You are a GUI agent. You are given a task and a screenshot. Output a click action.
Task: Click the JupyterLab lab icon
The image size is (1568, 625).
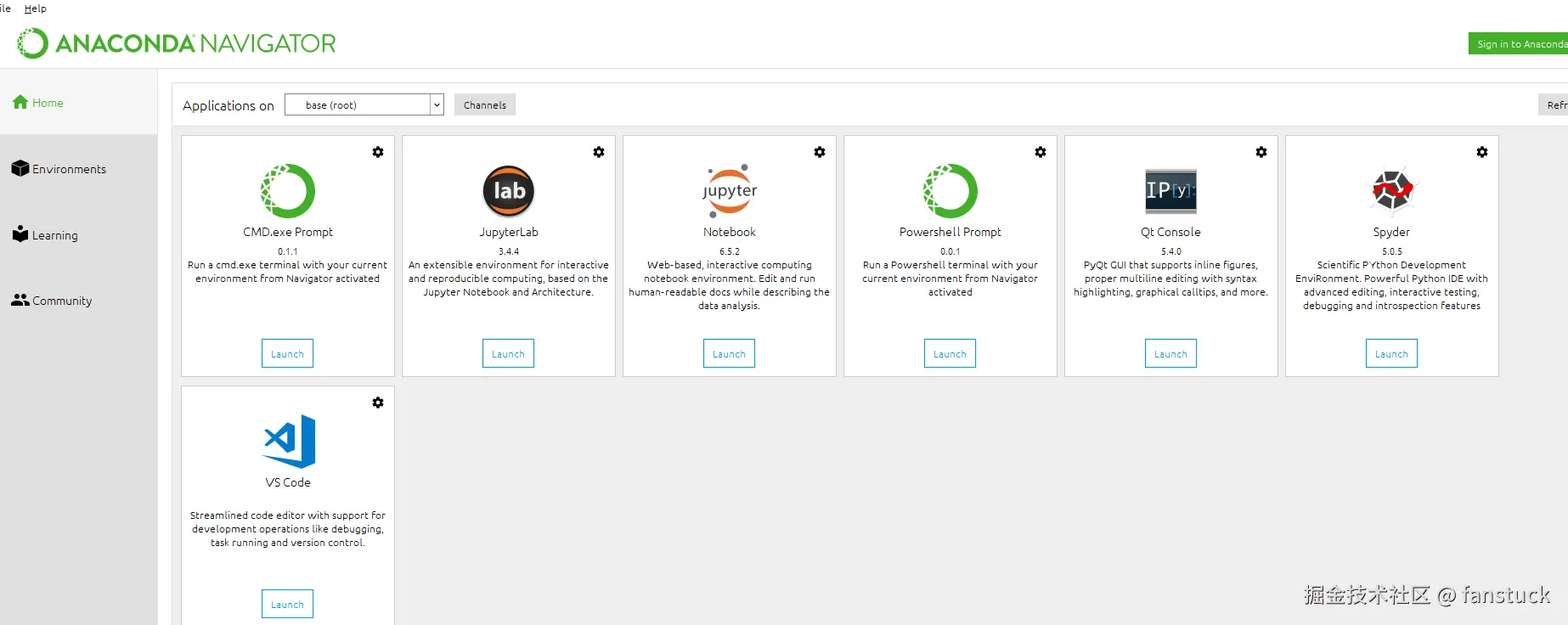click(509, 191)
